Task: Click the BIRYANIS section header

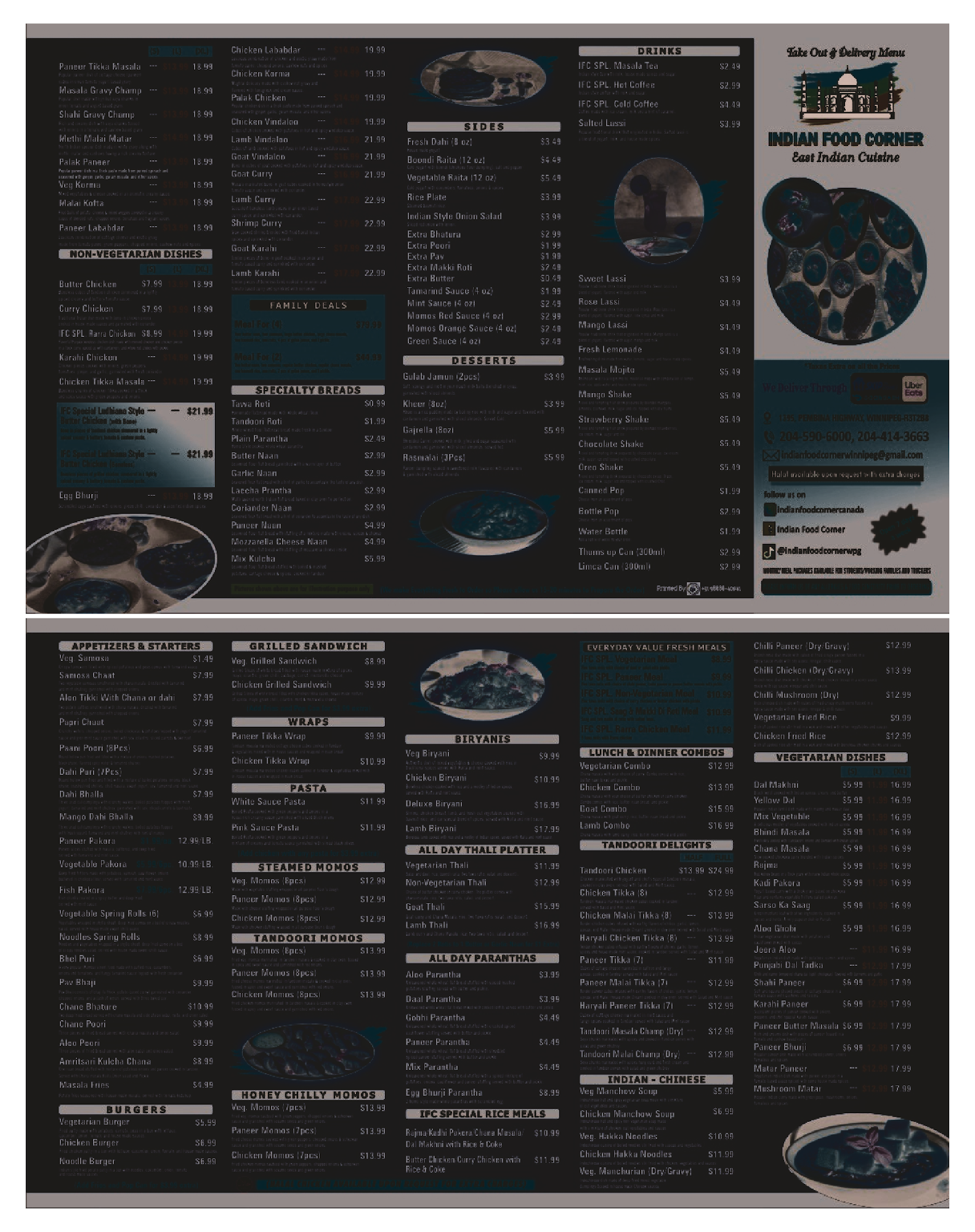Action: (x=482, y=739)
